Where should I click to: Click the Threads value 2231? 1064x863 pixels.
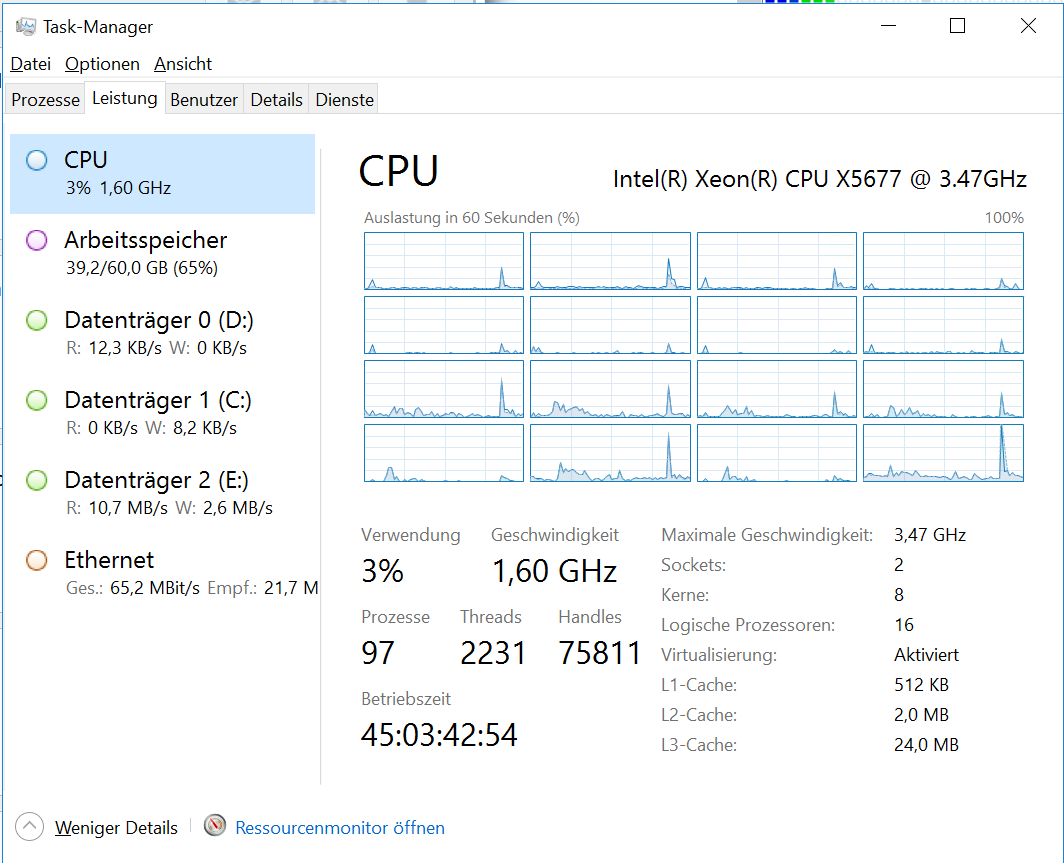click(493, 653)
